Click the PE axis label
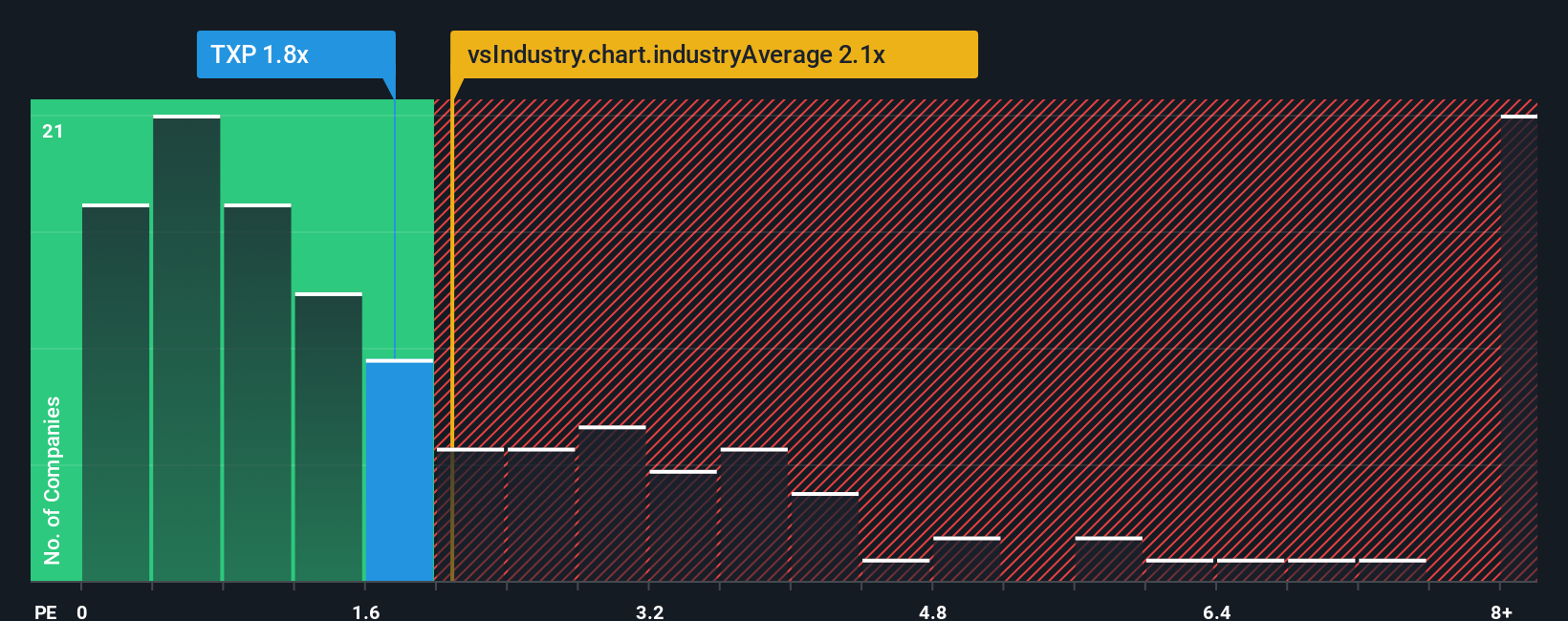The image size is (1568, 621). (x=45, y=611)
